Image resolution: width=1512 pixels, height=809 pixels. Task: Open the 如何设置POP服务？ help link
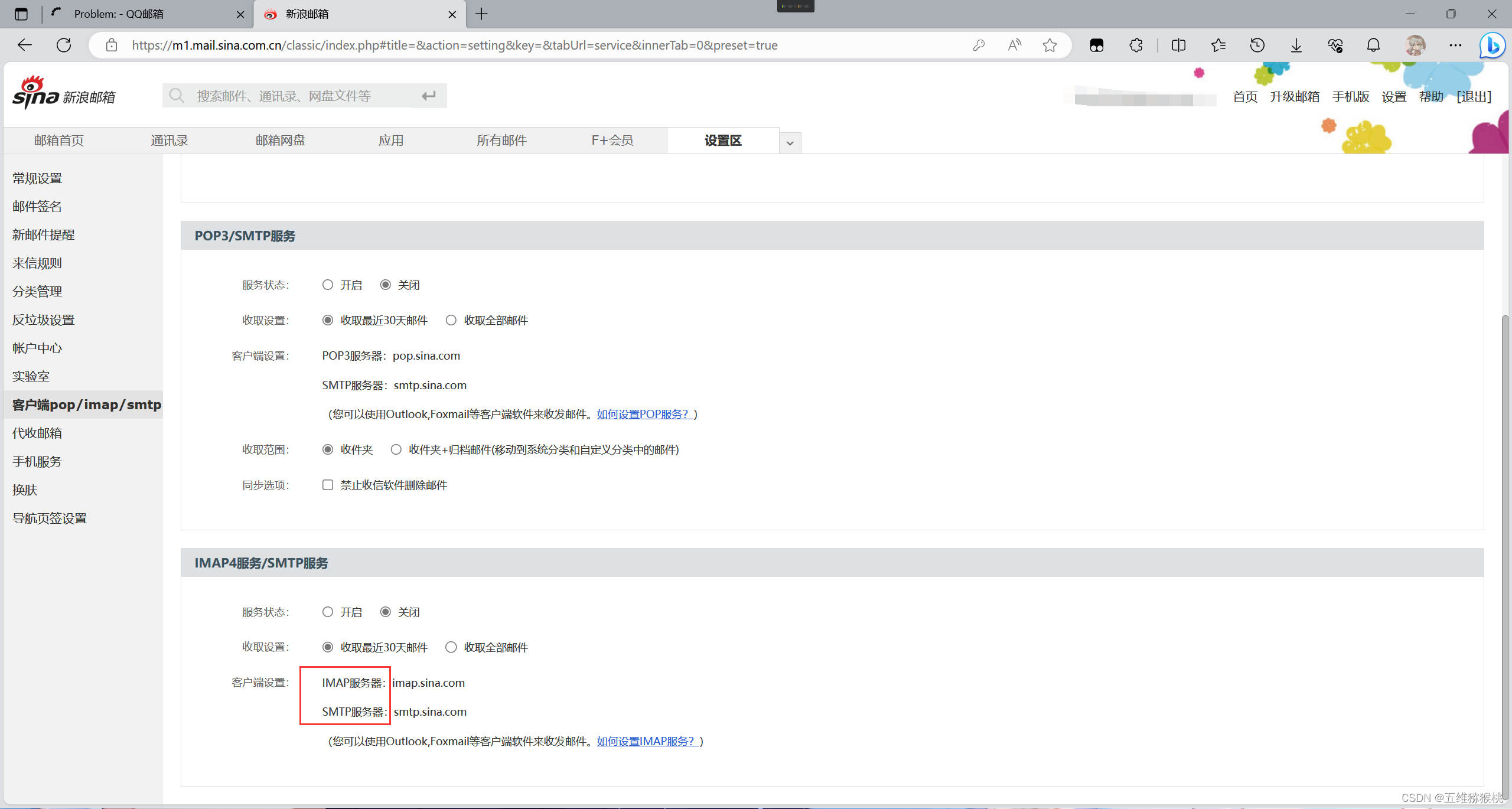(644, 415)
